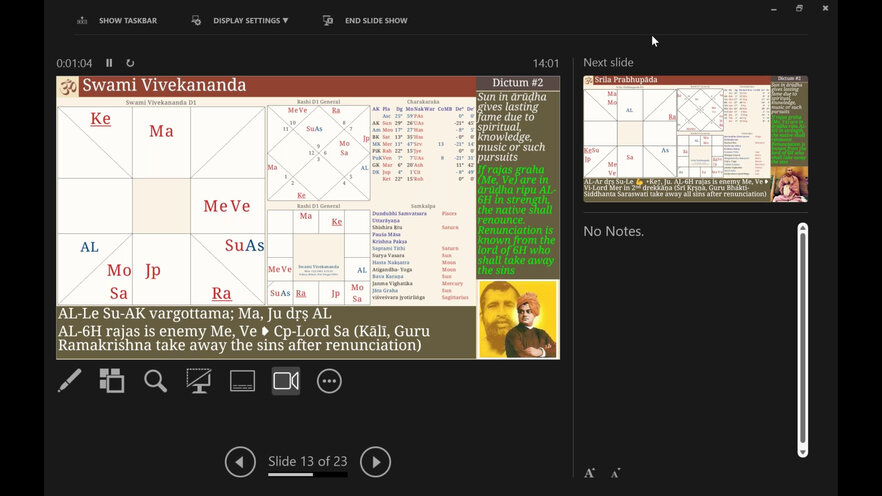Viewport: 882px width, 496px height.
Task: Open the see all slides grid
Action: (x=112, y=381)
